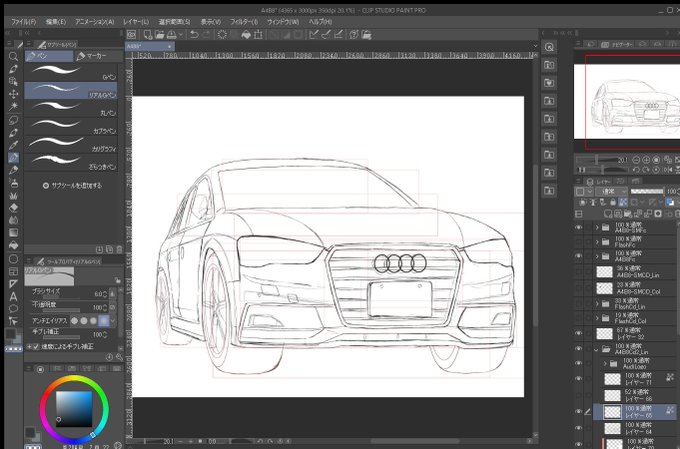Select the Eraser tool
This screenshot has width=680, height=449.
tap(13, 208)
